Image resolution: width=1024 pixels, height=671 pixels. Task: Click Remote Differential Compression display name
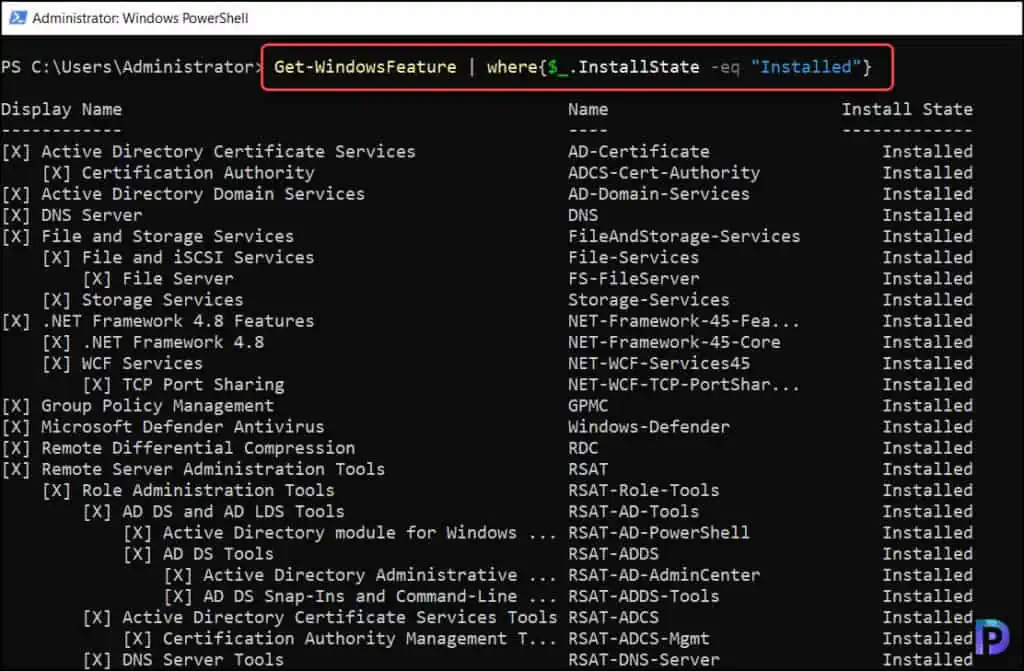click(x=198, y=448)
